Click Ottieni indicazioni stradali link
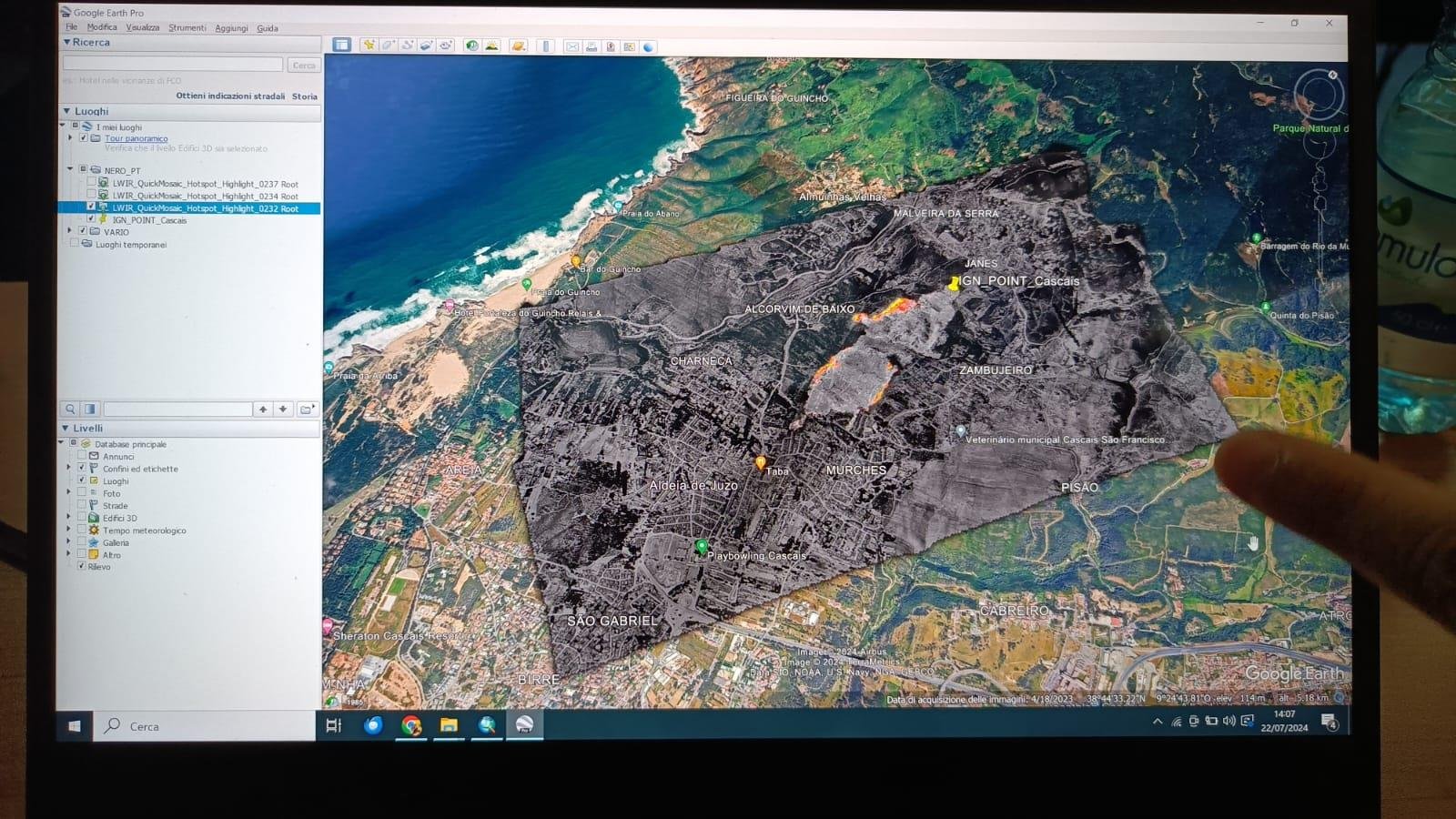The width and height of the screenshot is (1456, 819). (230, 96)
